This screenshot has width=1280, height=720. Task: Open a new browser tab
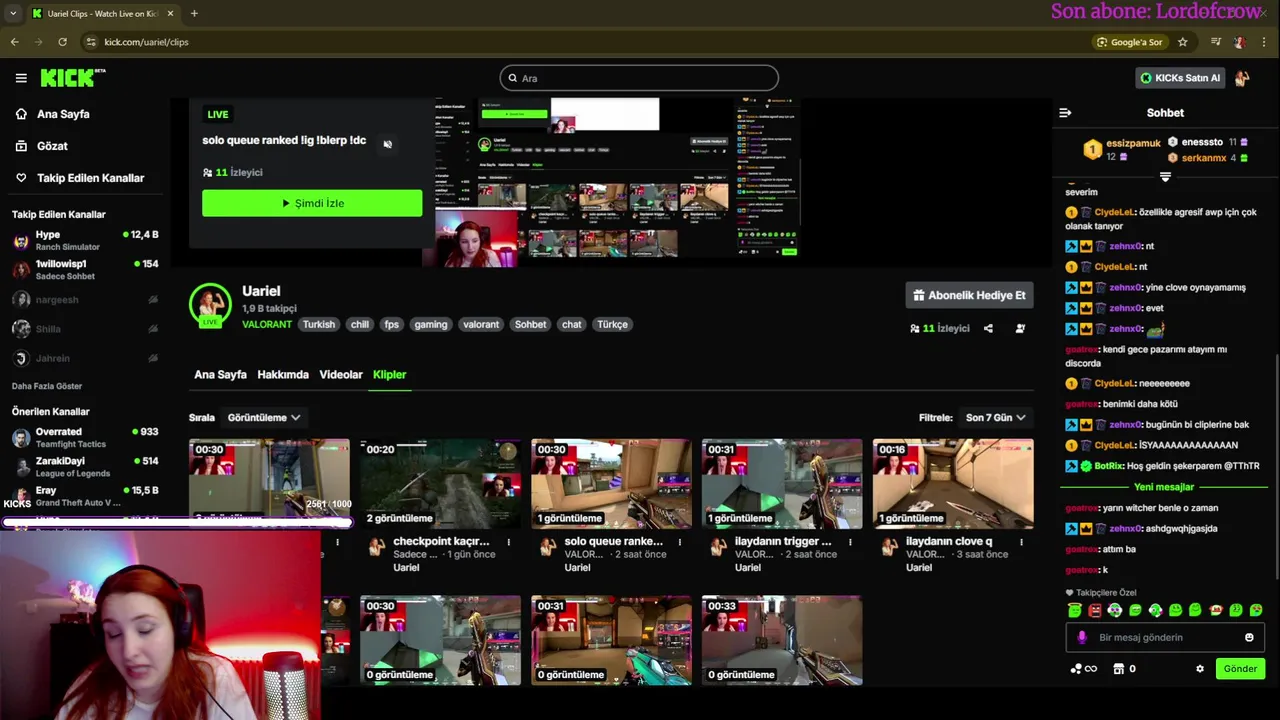(194, 13)
